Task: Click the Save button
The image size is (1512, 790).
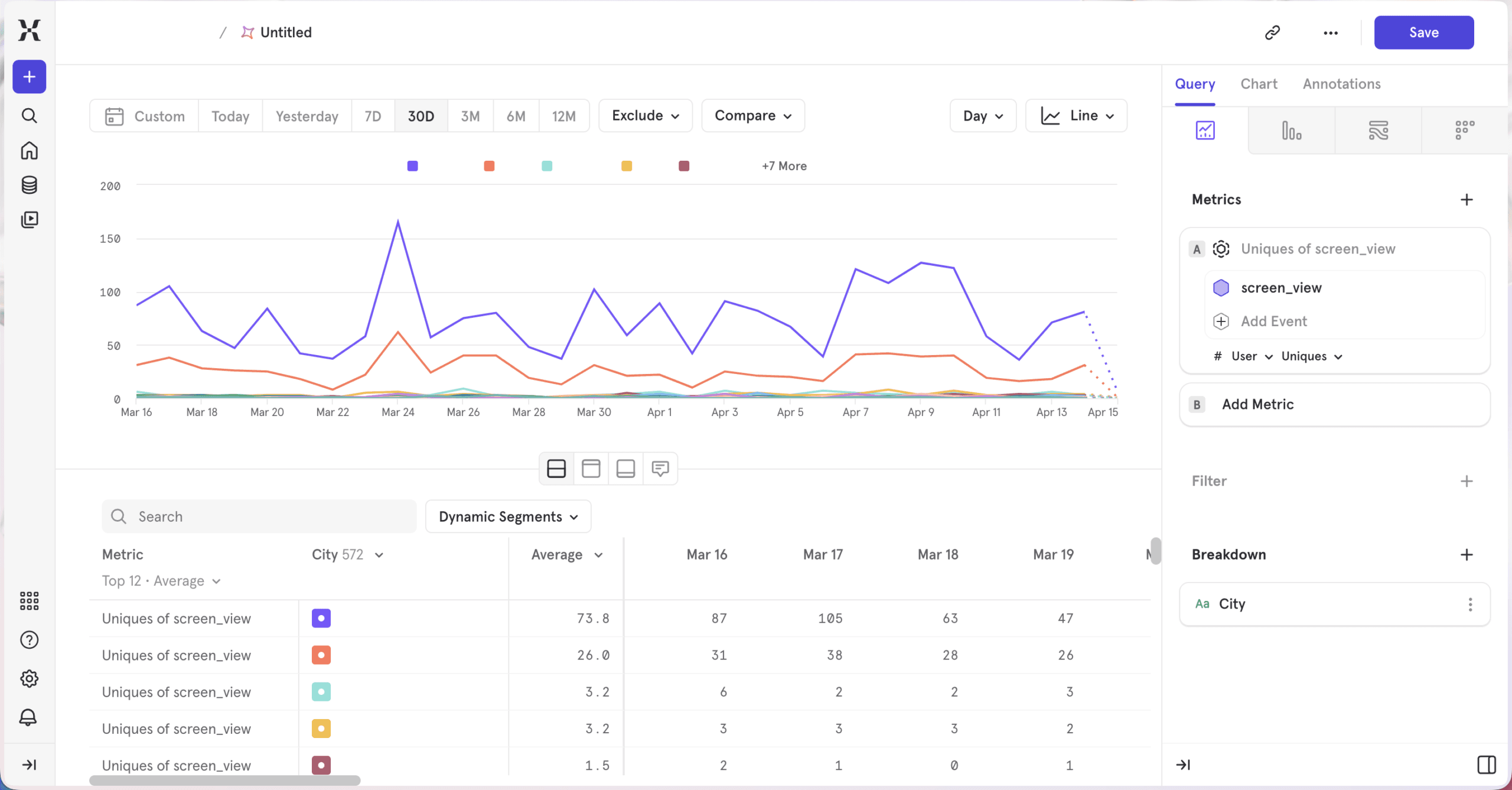Action: click(1423, 32)
